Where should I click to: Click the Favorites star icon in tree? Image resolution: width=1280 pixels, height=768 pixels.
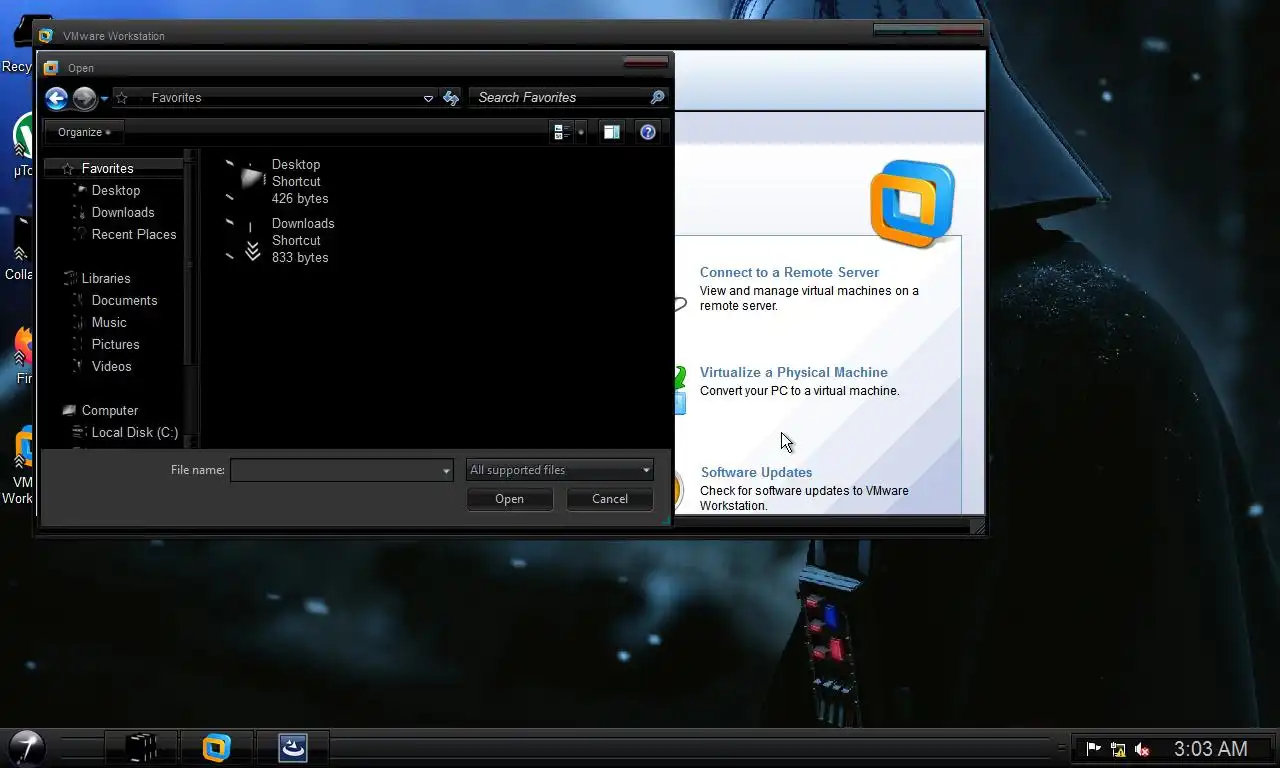point(68,168)
